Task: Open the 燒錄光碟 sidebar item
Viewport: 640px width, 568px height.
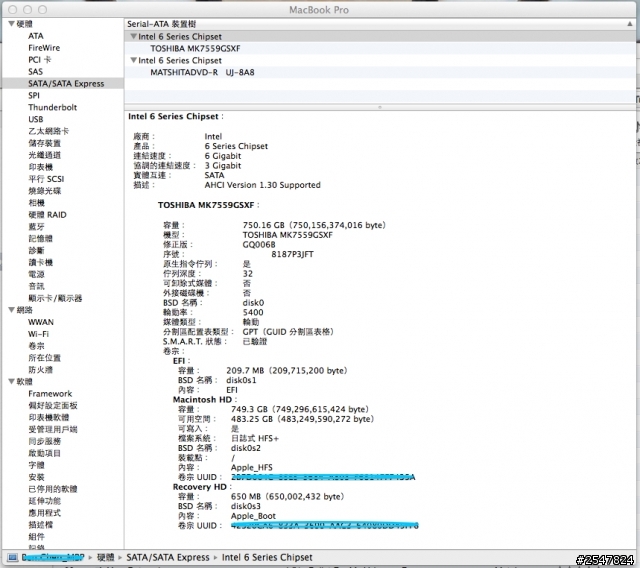Action: [x=44, y=191]
